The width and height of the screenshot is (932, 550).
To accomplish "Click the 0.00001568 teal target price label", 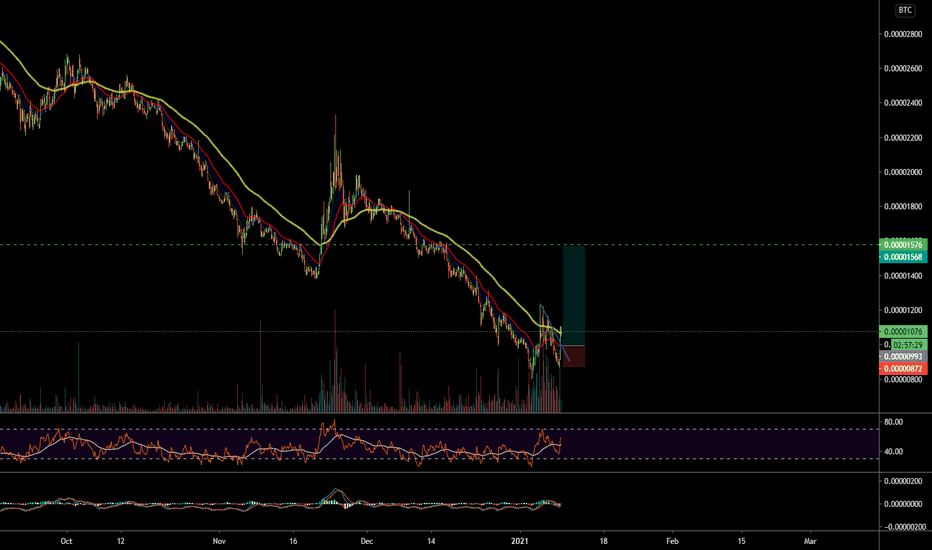I will coord(903,257).
